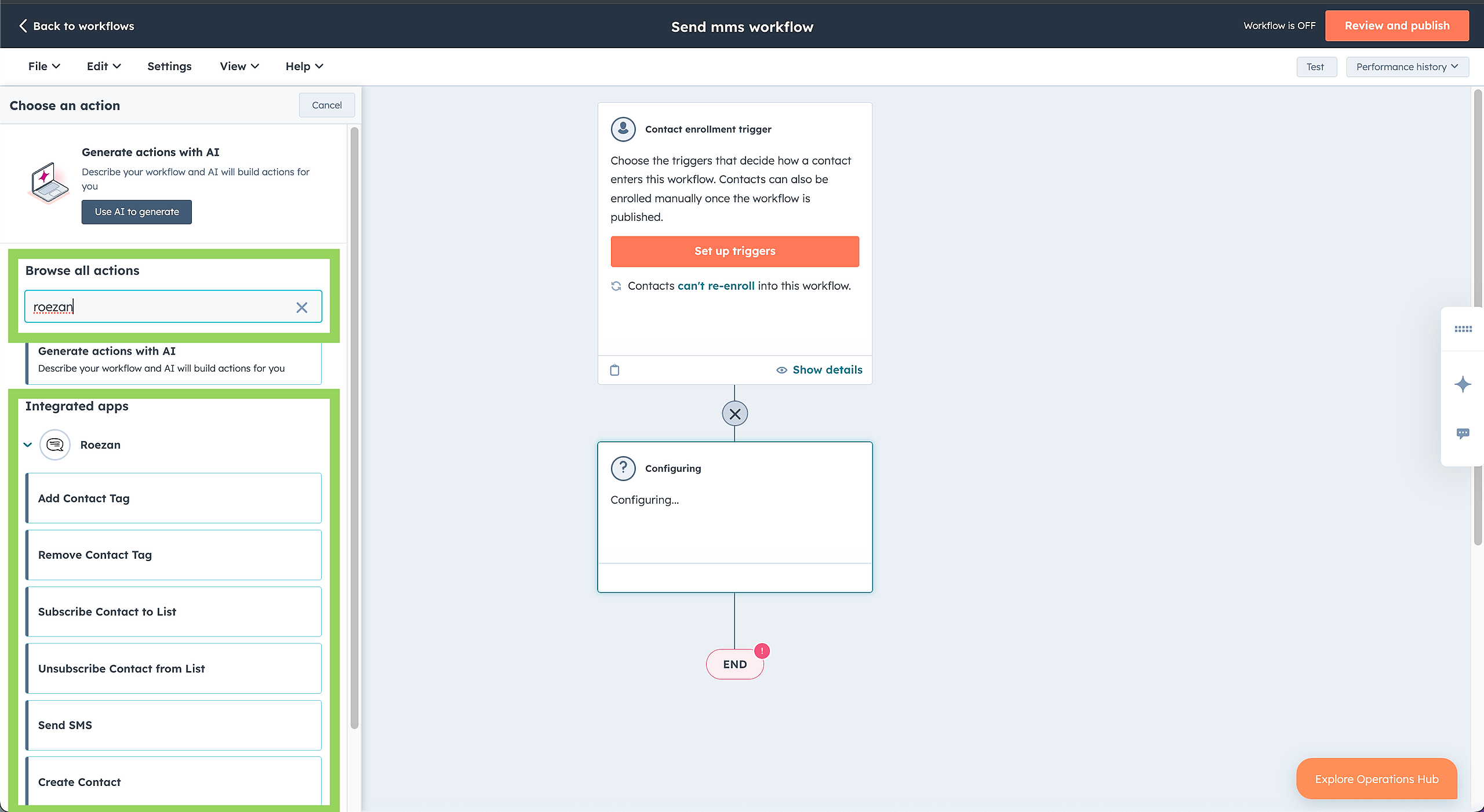The height and width of the screenshot is (812, 1484).
Task: Click the red alert badge on END
Action: pyautogui.click(x=762, y=651)
